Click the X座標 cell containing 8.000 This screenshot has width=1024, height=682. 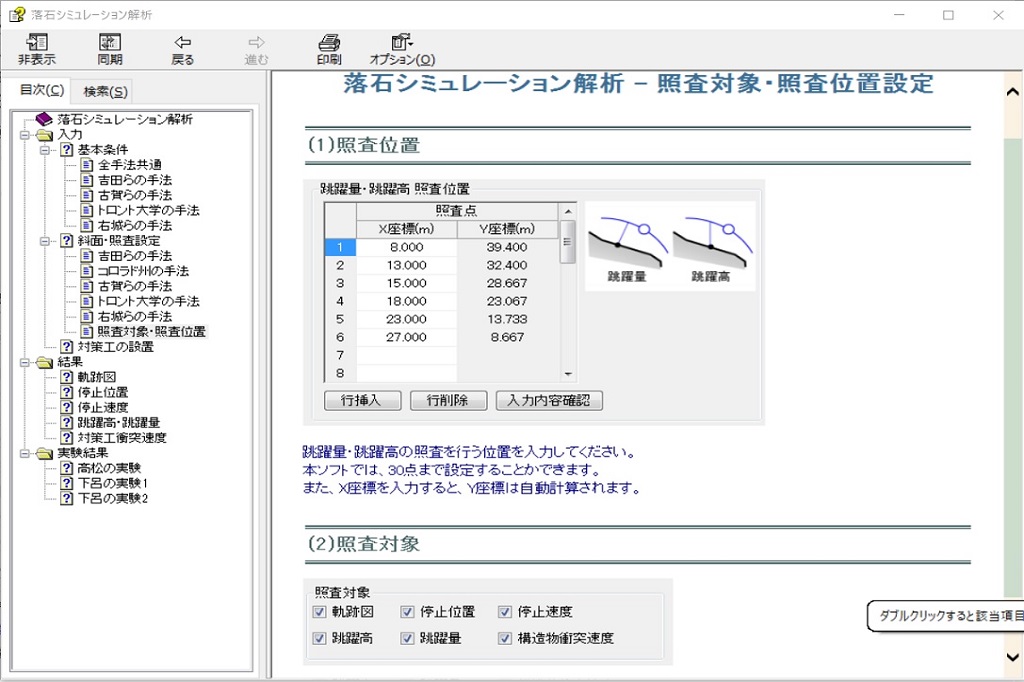coord(406,247)
